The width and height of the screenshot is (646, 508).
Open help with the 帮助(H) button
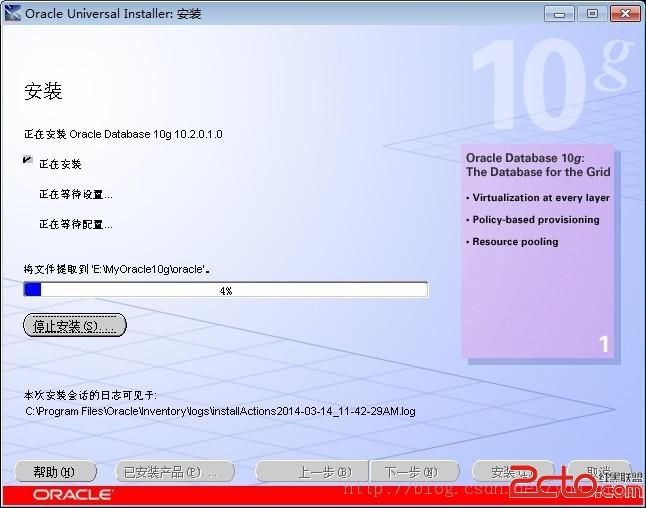coord(55,471)
